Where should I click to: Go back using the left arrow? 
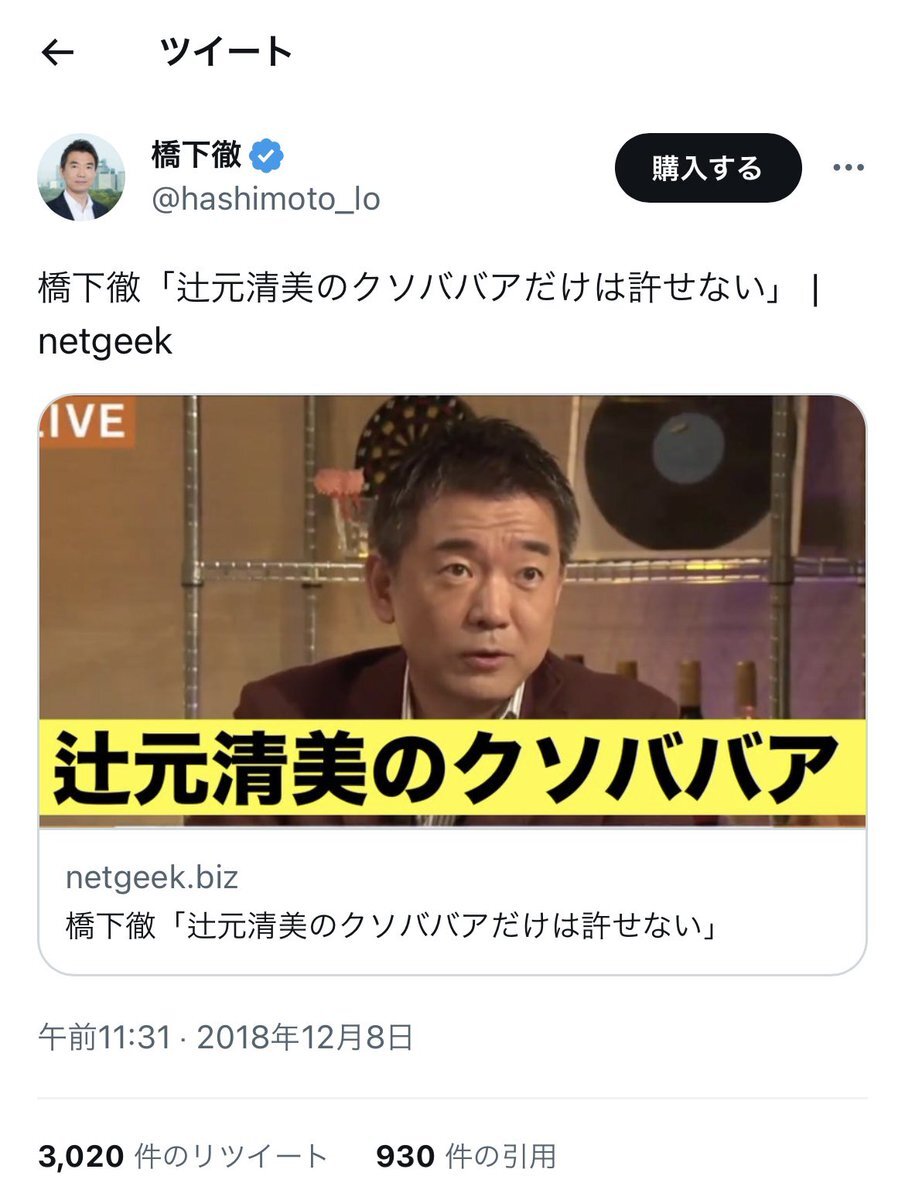59,53
